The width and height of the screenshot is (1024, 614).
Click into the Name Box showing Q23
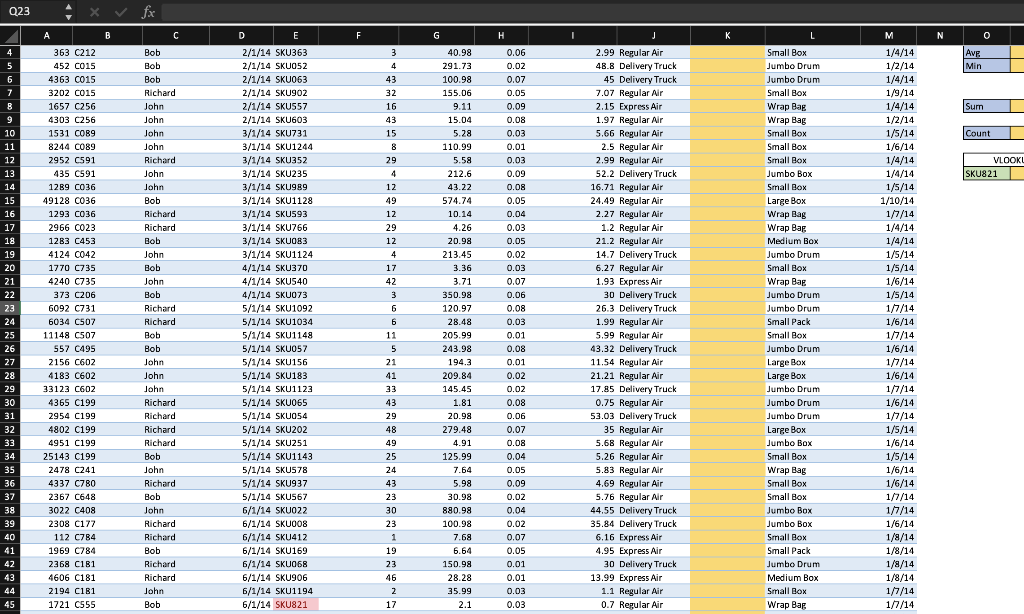point(31,12)
